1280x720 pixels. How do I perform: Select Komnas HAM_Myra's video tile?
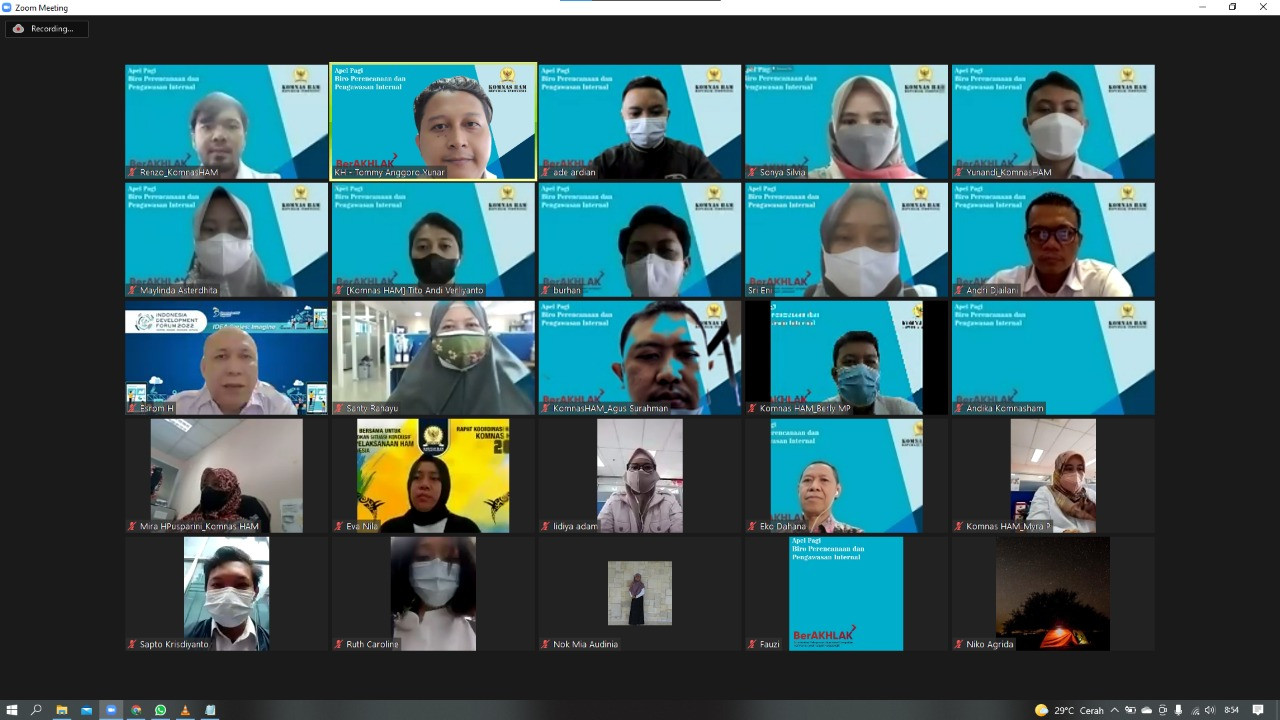pyautogui.click(x=1053, y=476)
